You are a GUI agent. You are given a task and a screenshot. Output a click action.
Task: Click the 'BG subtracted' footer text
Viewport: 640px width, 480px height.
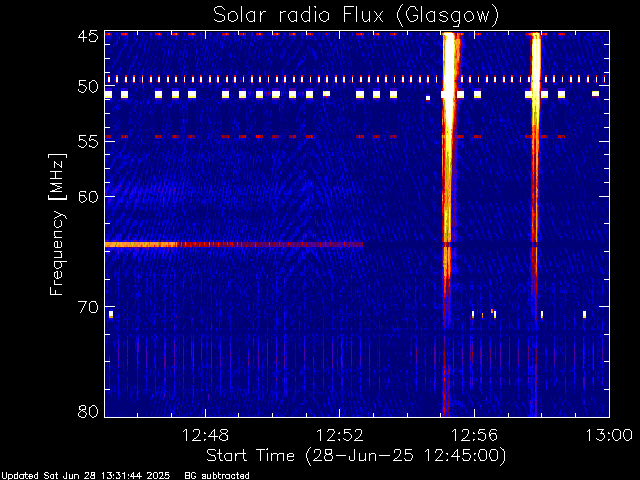[x=217, y=476]
